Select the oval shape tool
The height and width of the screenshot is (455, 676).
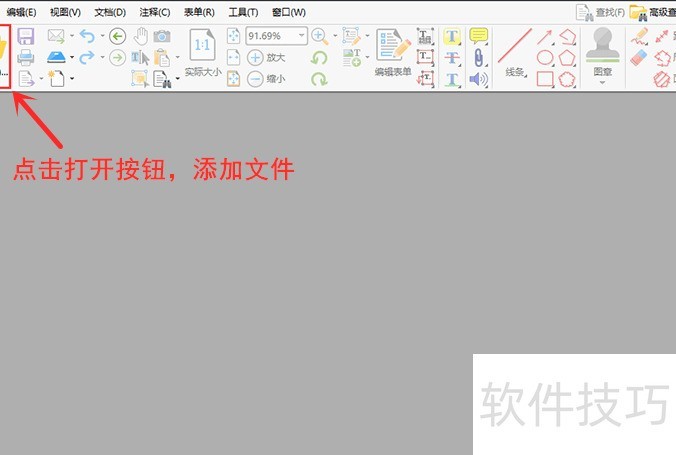coord(546,58)
